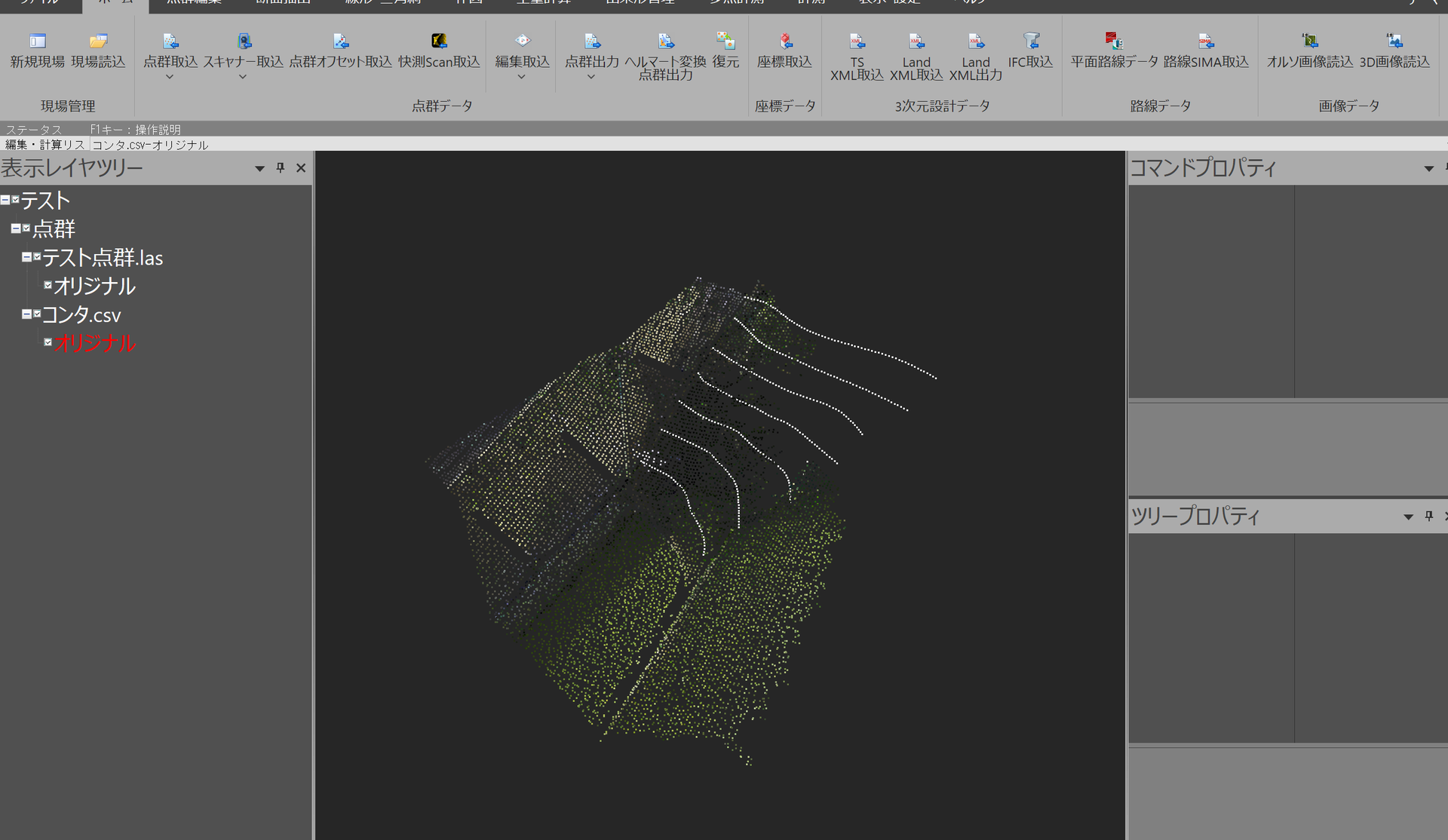Pin the ツリープロパティ panel
Image resolution: width=1448 pixels, height=840 pixels.
[1428, 516]
